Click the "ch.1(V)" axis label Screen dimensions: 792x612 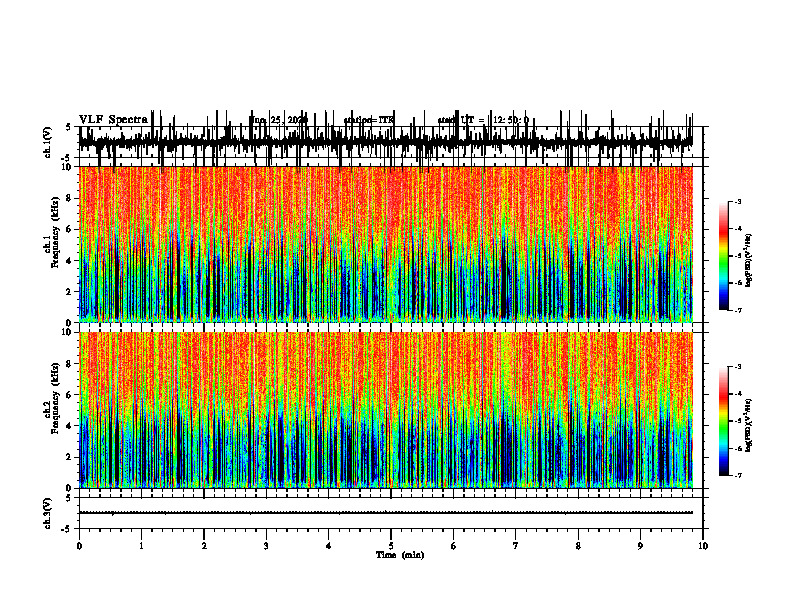click(48, 142)
